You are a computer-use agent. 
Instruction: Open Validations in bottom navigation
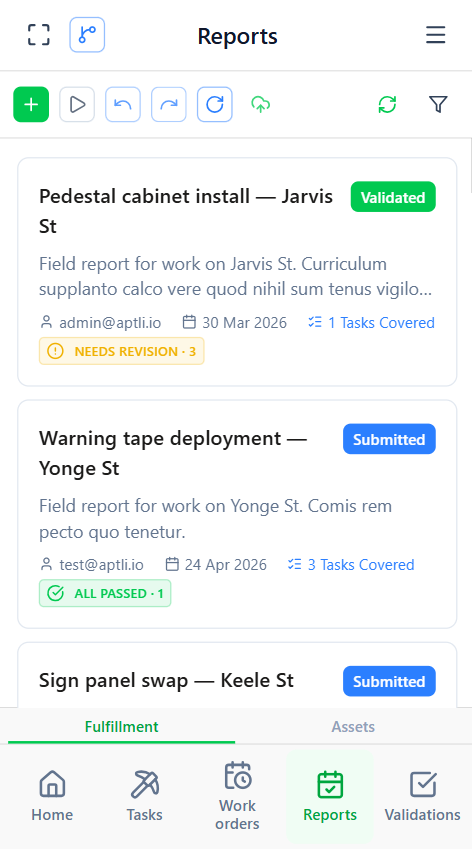point(423,796)
